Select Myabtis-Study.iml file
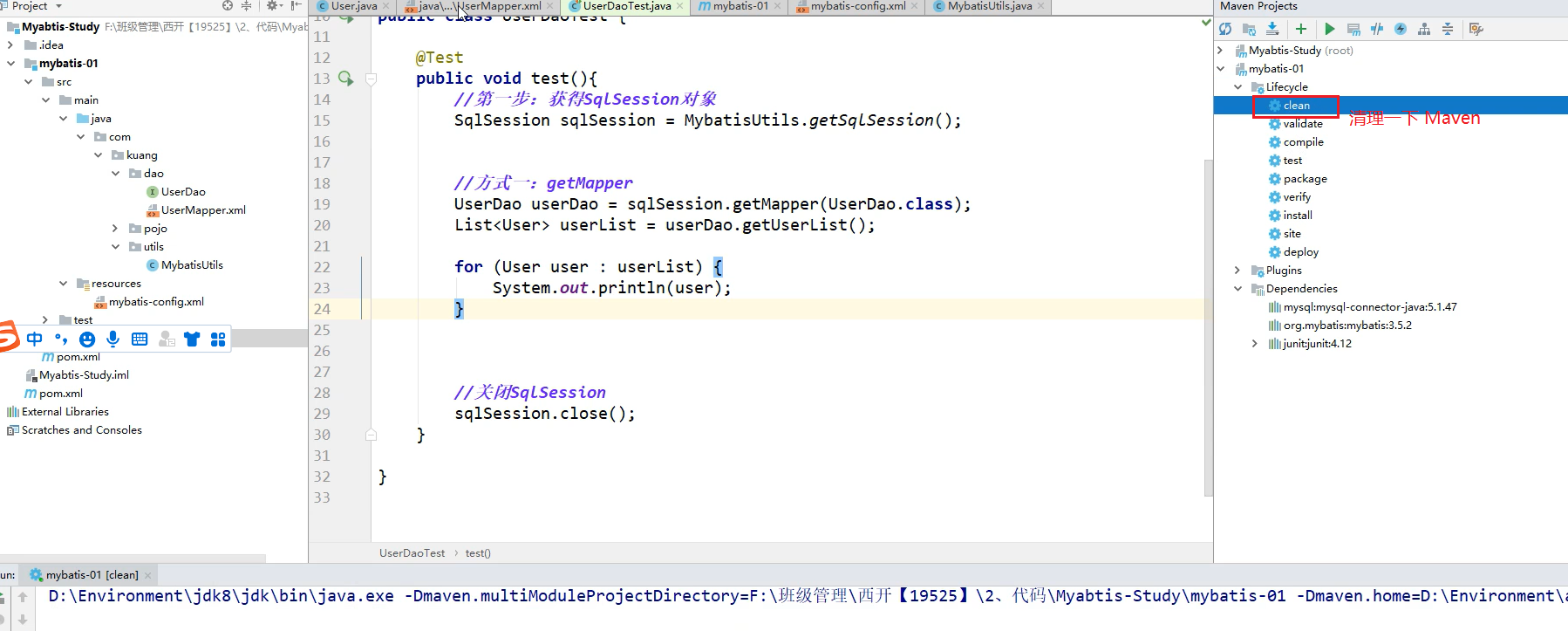The height and width of the screenshot is (631, 1568). click(77, 374)
